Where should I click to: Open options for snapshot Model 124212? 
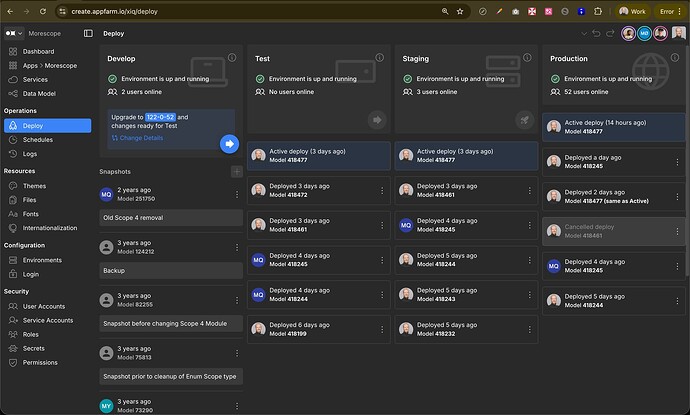click(x=237, y=247)
